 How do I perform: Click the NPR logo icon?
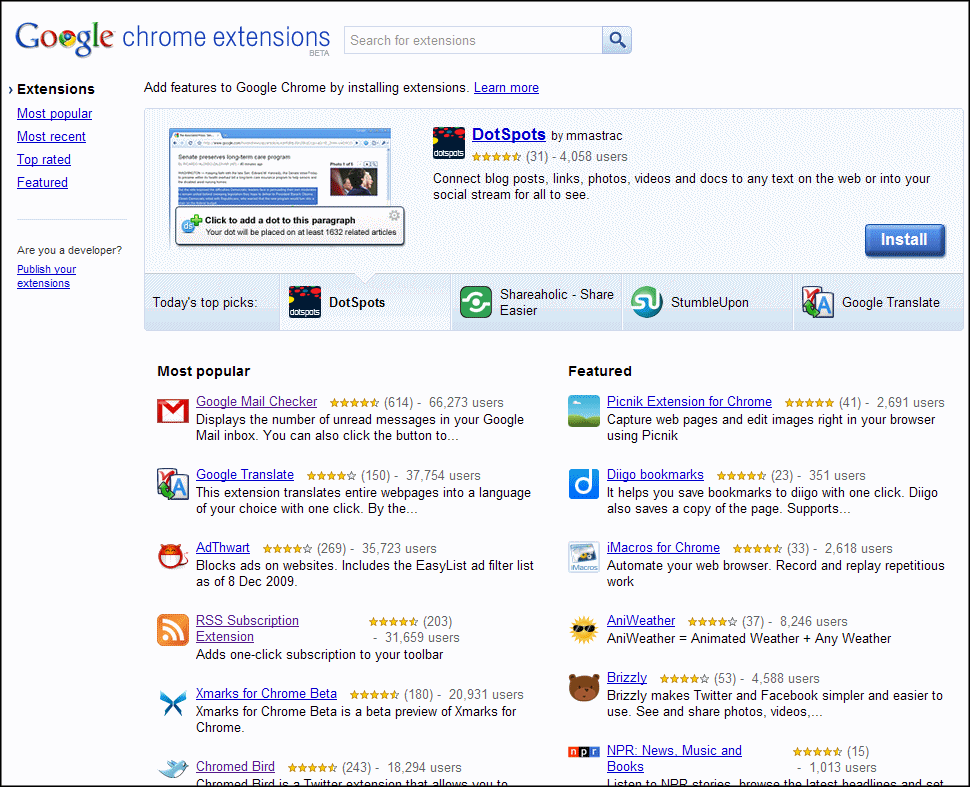coord(584,752)
